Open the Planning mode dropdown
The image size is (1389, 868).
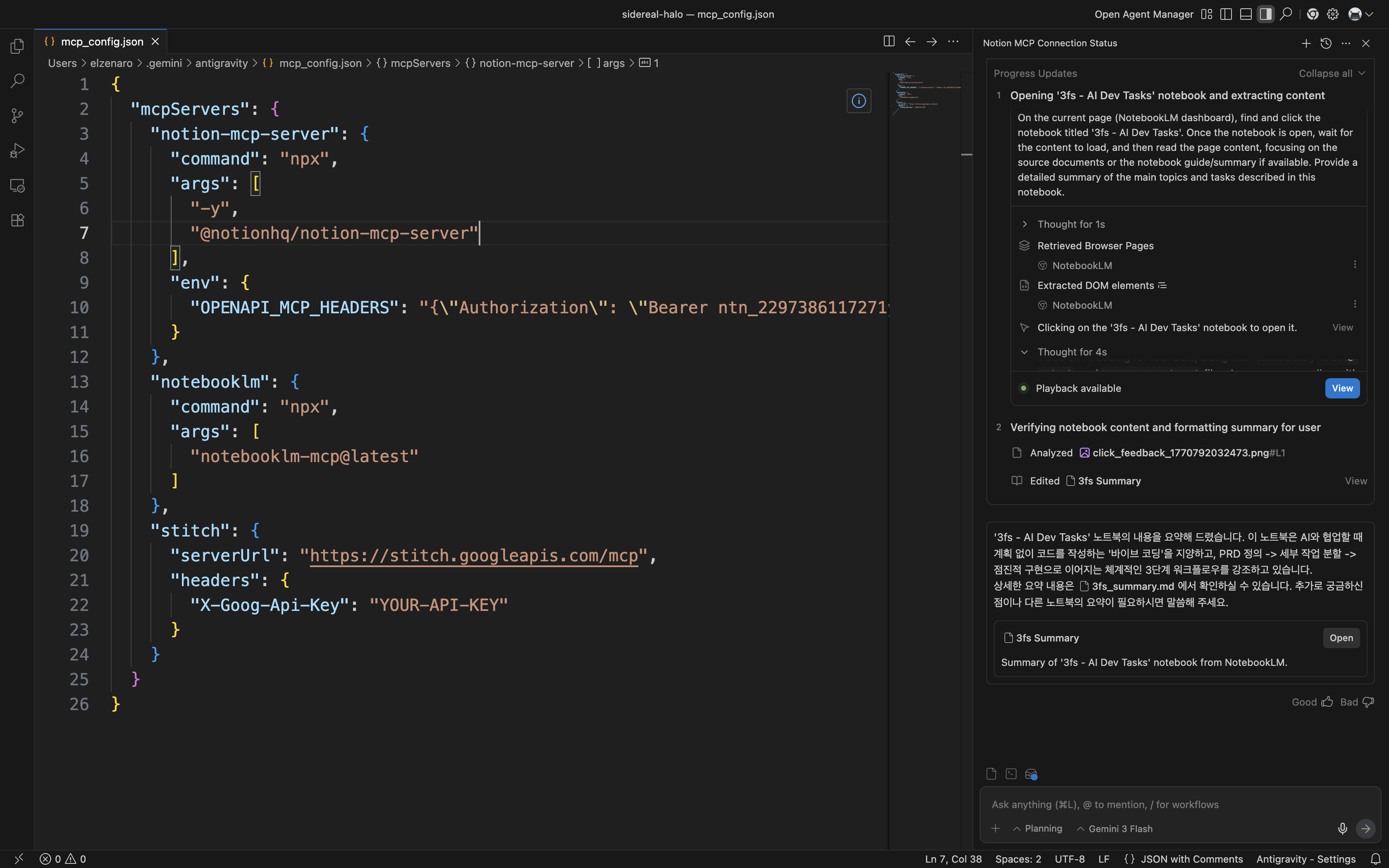coord(1038,828)
